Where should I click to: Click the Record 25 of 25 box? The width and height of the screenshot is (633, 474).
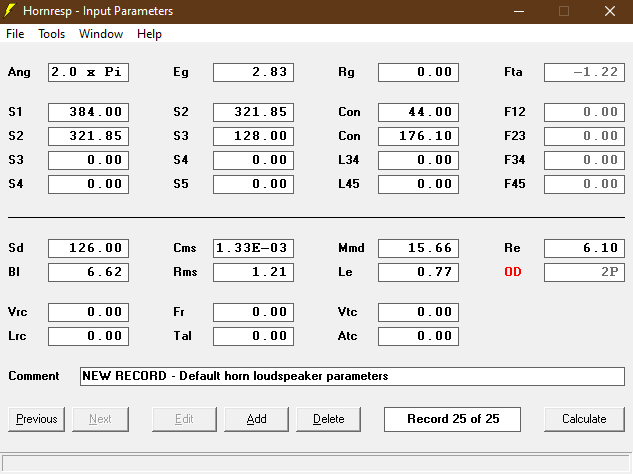(x=453, y=419)
